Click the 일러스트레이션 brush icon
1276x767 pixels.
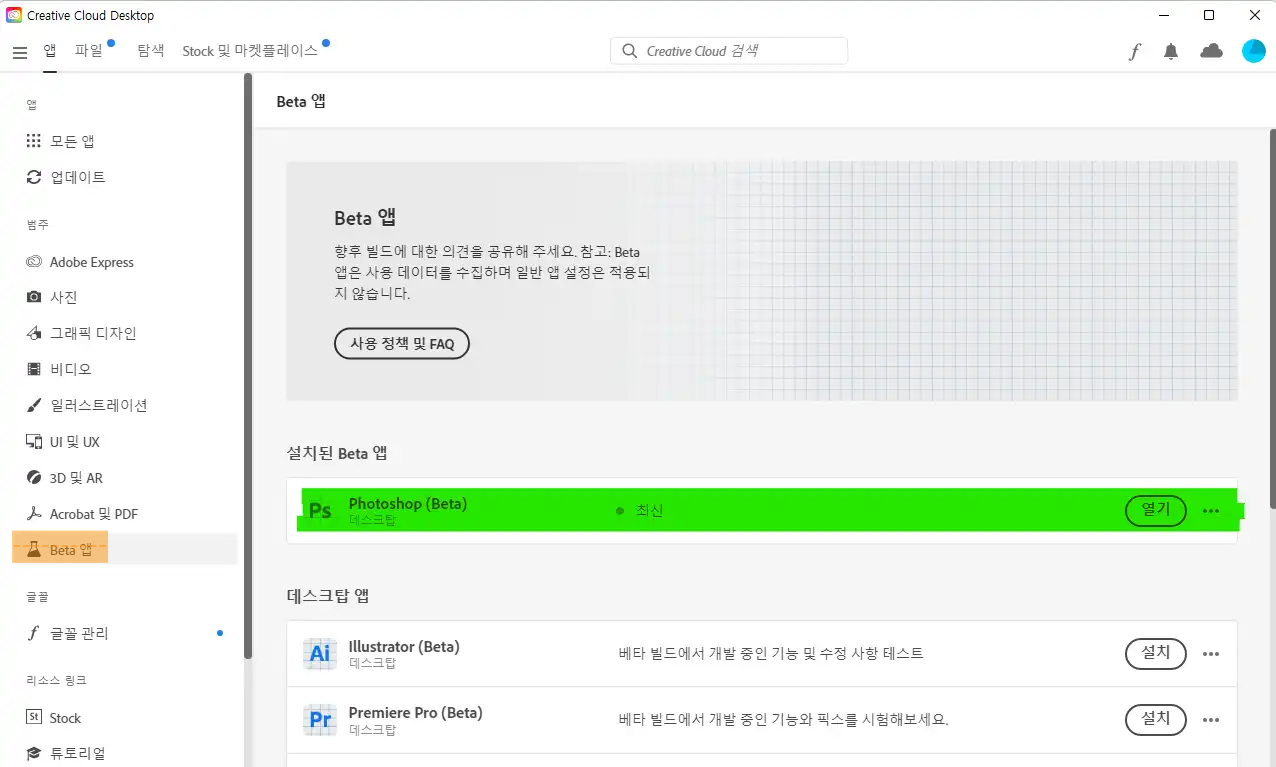(34, 405)
